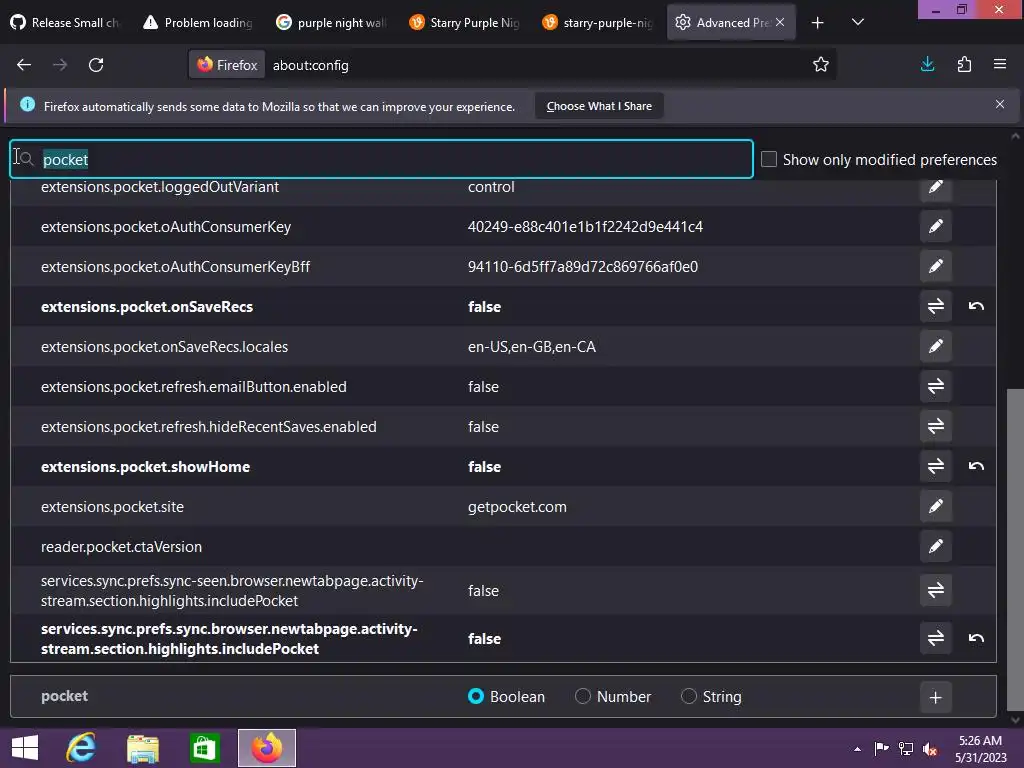
Task: Toggle sync-seen includePocket preference
Action: (x=935, y=590)
